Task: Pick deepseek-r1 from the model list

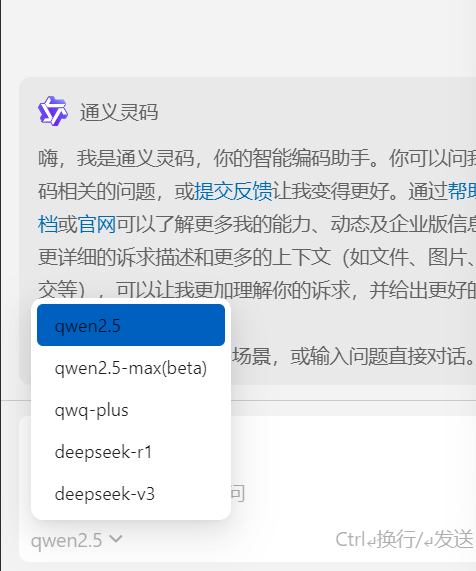Action: coord(131,452)
